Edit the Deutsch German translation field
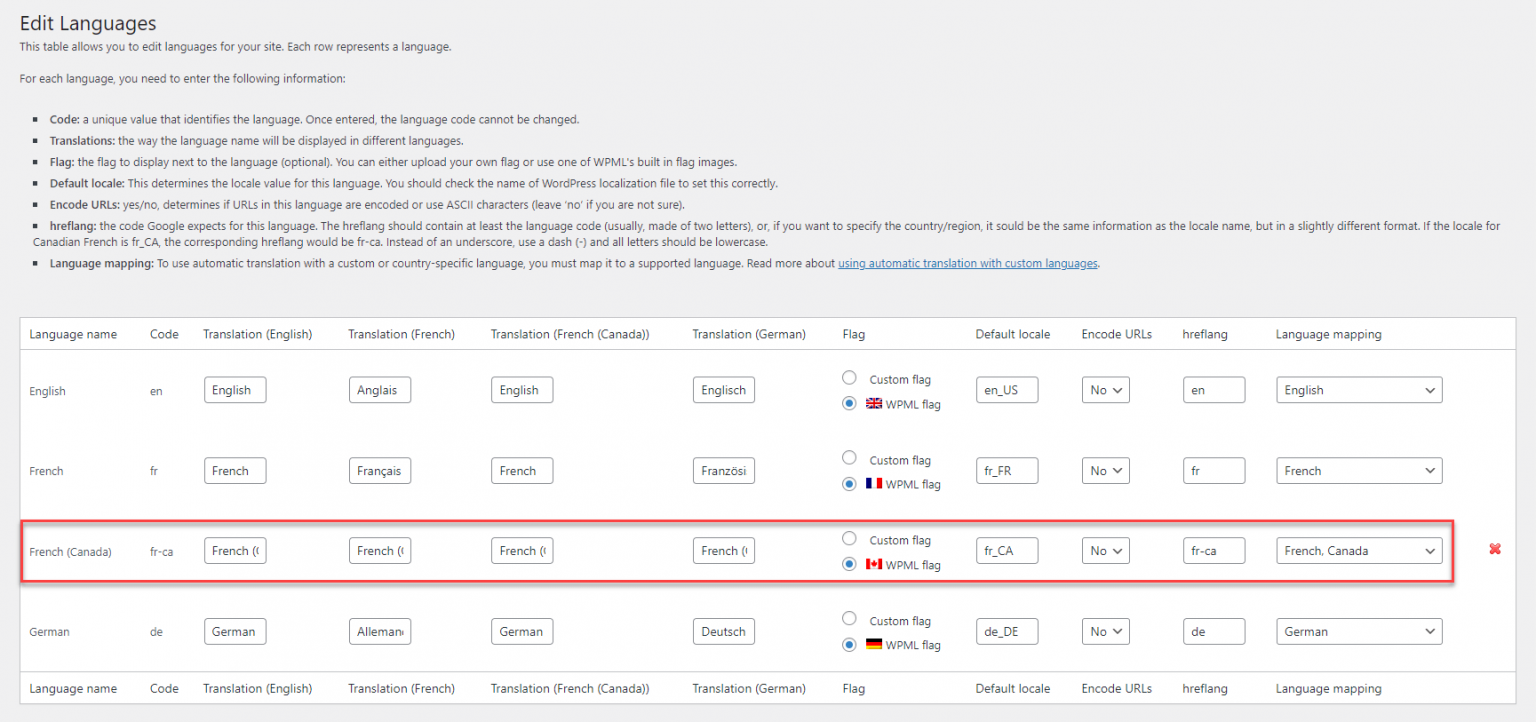Image resolution: width=1536 pixels, height=722 pixels. click(x=723, y=631)
